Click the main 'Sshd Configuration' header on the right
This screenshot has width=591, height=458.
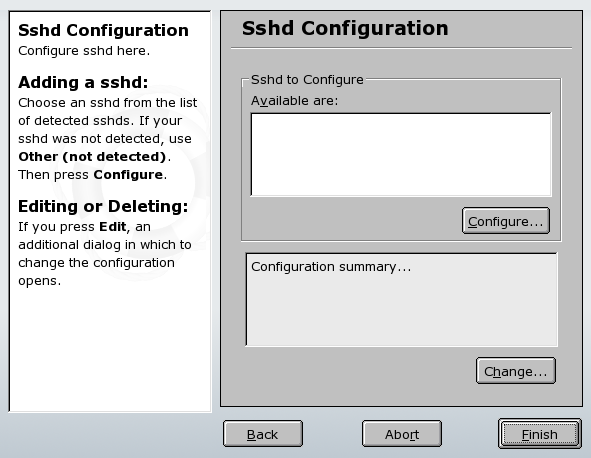[x=345, y=28]
